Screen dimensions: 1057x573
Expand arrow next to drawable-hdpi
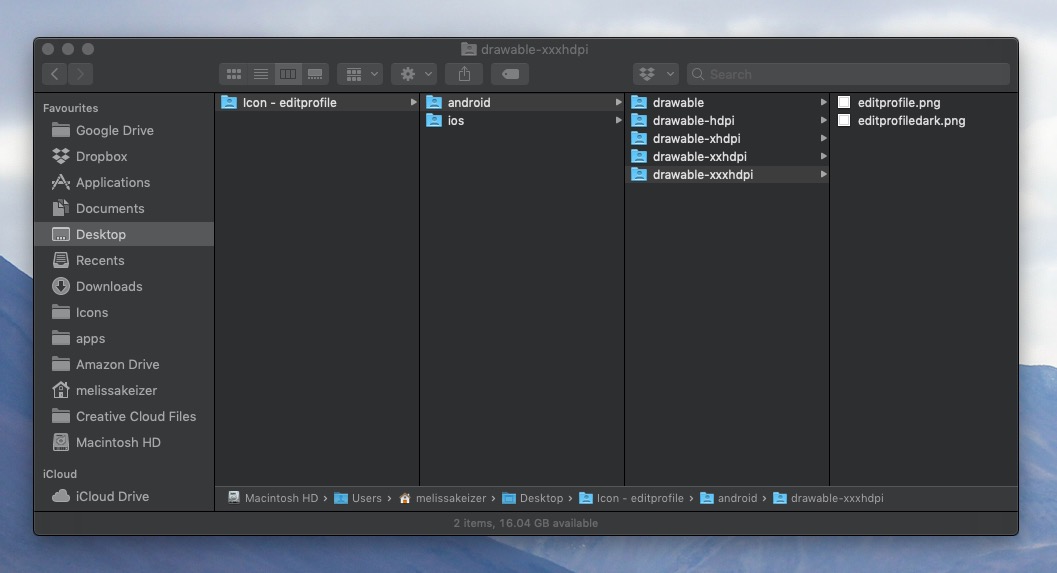[823, 121]
